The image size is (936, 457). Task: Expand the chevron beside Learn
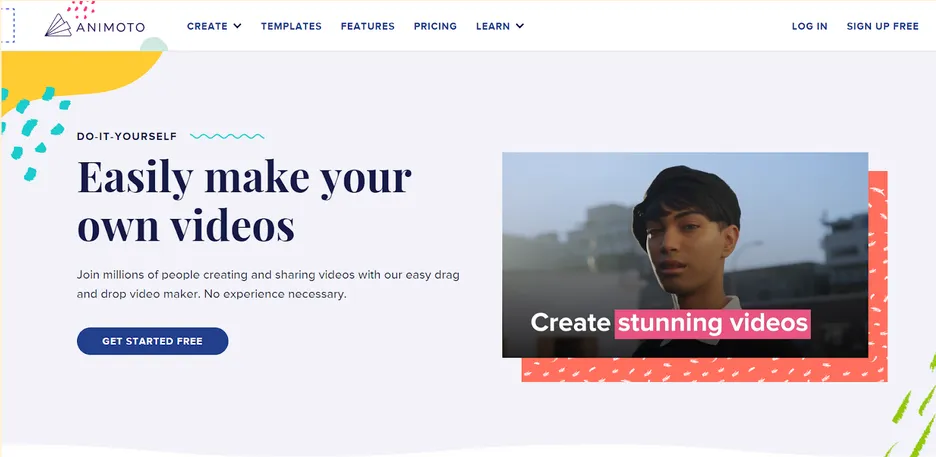point(520,26)
